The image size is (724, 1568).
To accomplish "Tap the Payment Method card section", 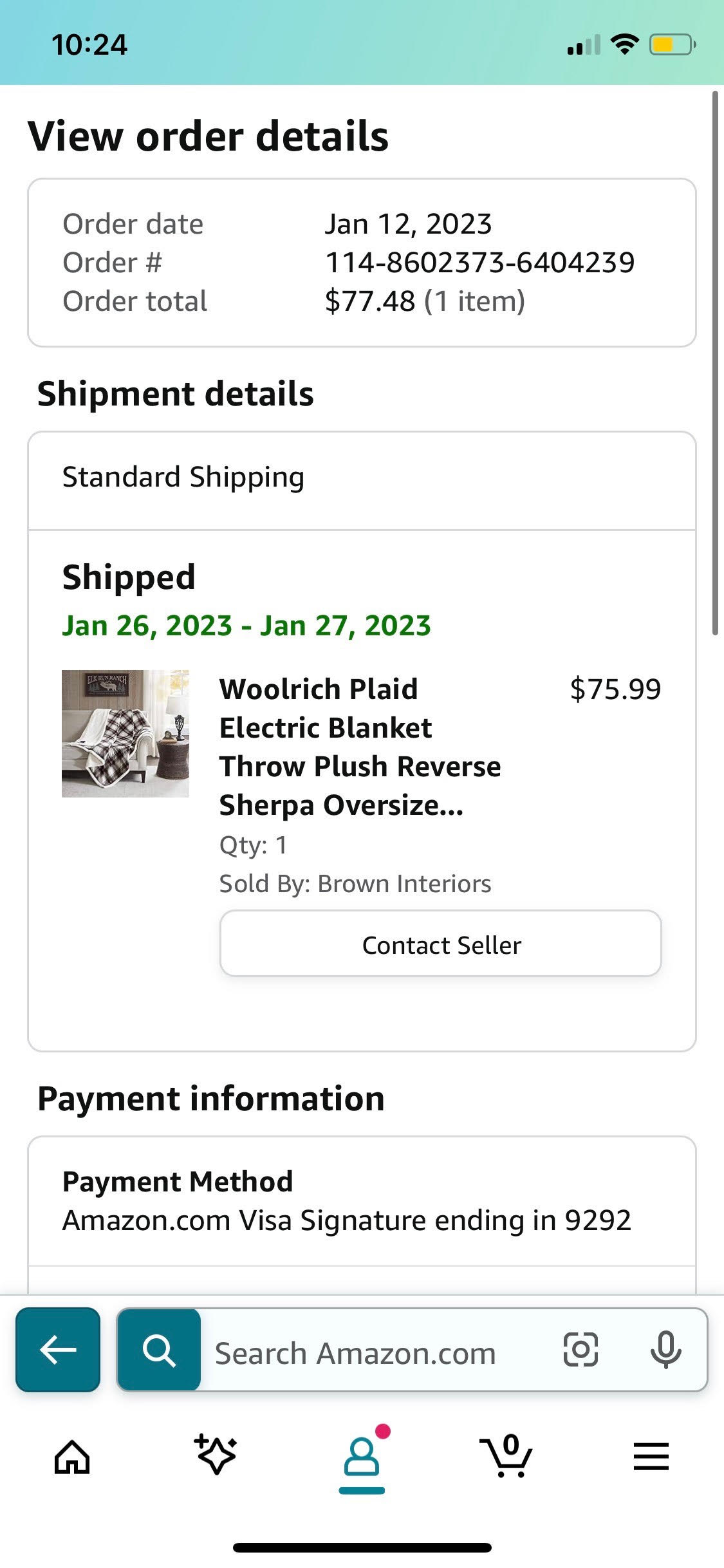I will point(362,1201).
